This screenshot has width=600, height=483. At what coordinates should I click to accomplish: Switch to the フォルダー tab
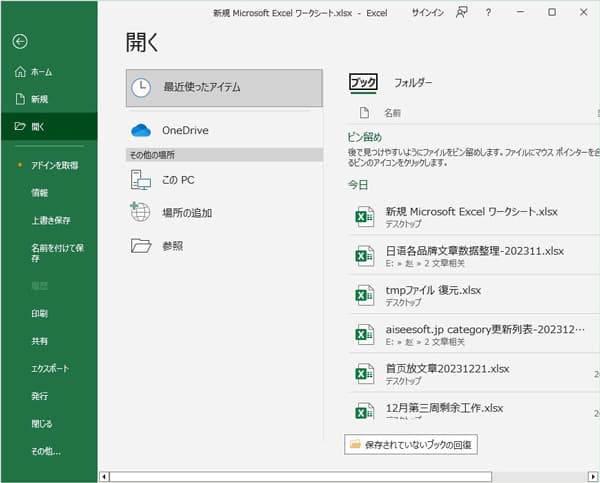point(413,83)
